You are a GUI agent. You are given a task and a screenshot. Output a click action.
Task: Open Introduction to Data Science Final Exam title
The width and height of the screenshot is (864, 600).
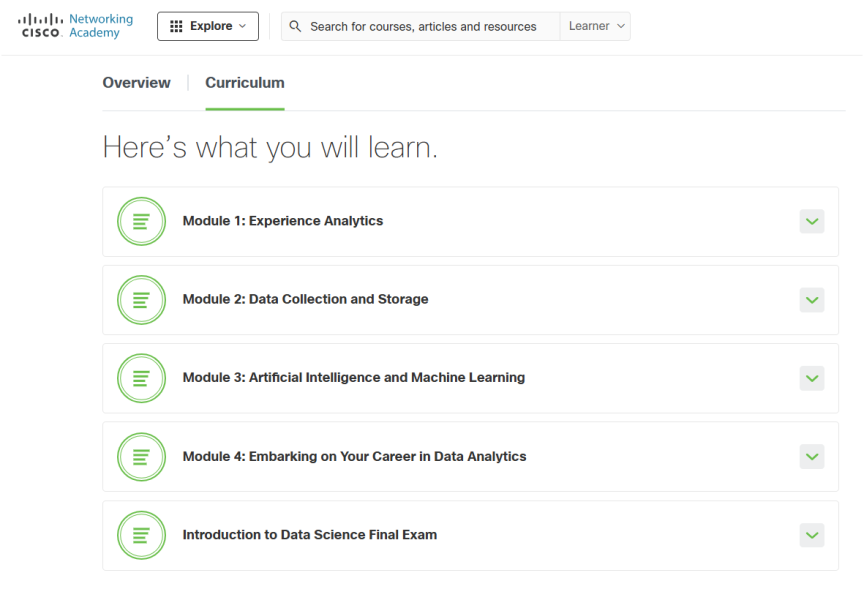coord(310,534)
